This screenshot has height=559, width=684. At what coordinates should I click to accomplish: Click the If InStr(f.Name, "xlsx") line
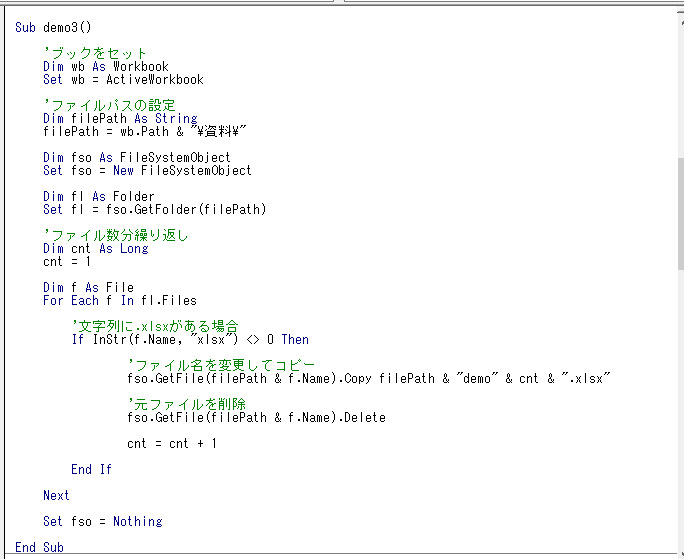pos(190,339)
